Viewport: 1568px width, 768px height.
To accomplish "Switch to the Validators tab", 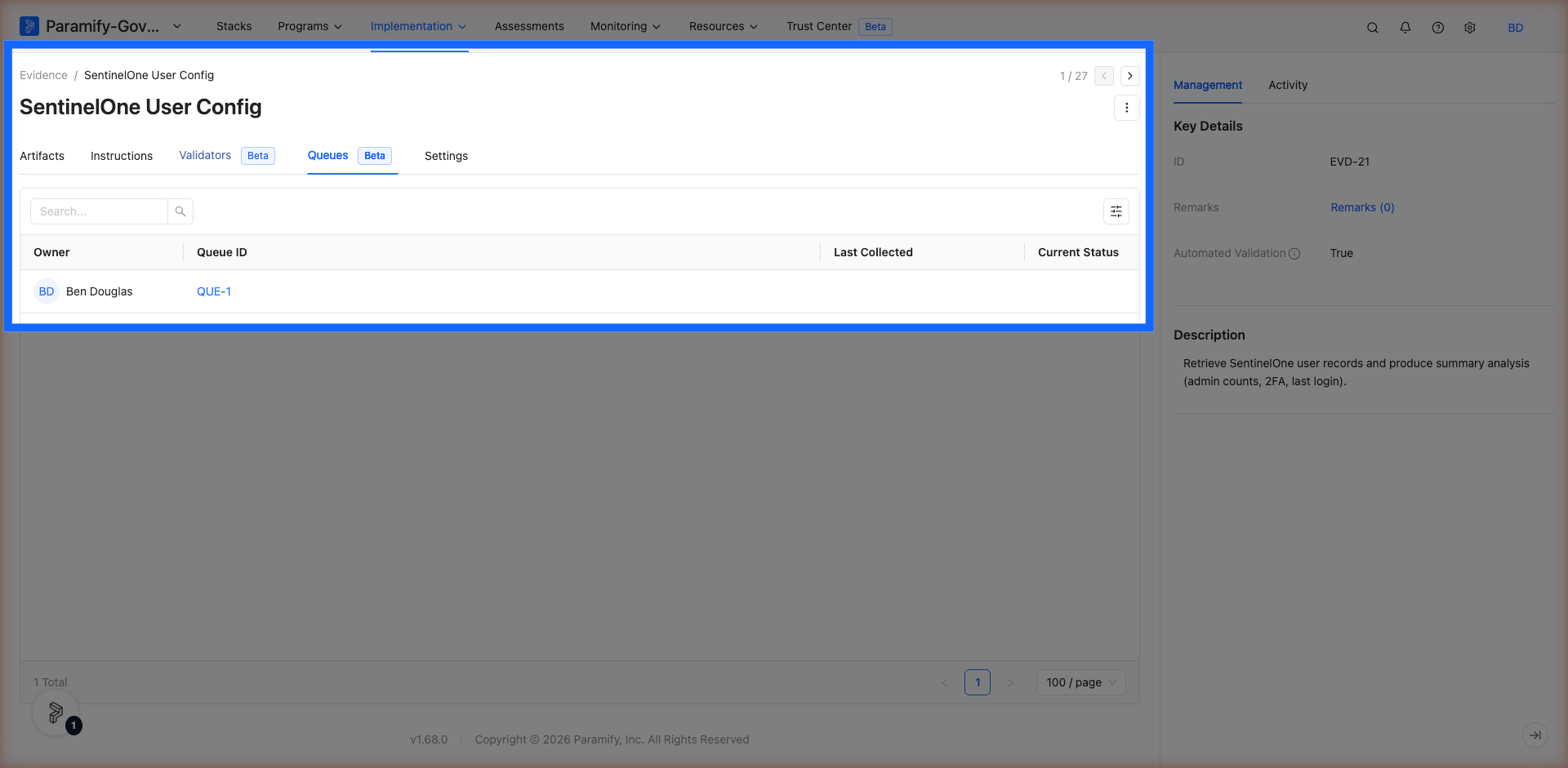I will (226, 155).
